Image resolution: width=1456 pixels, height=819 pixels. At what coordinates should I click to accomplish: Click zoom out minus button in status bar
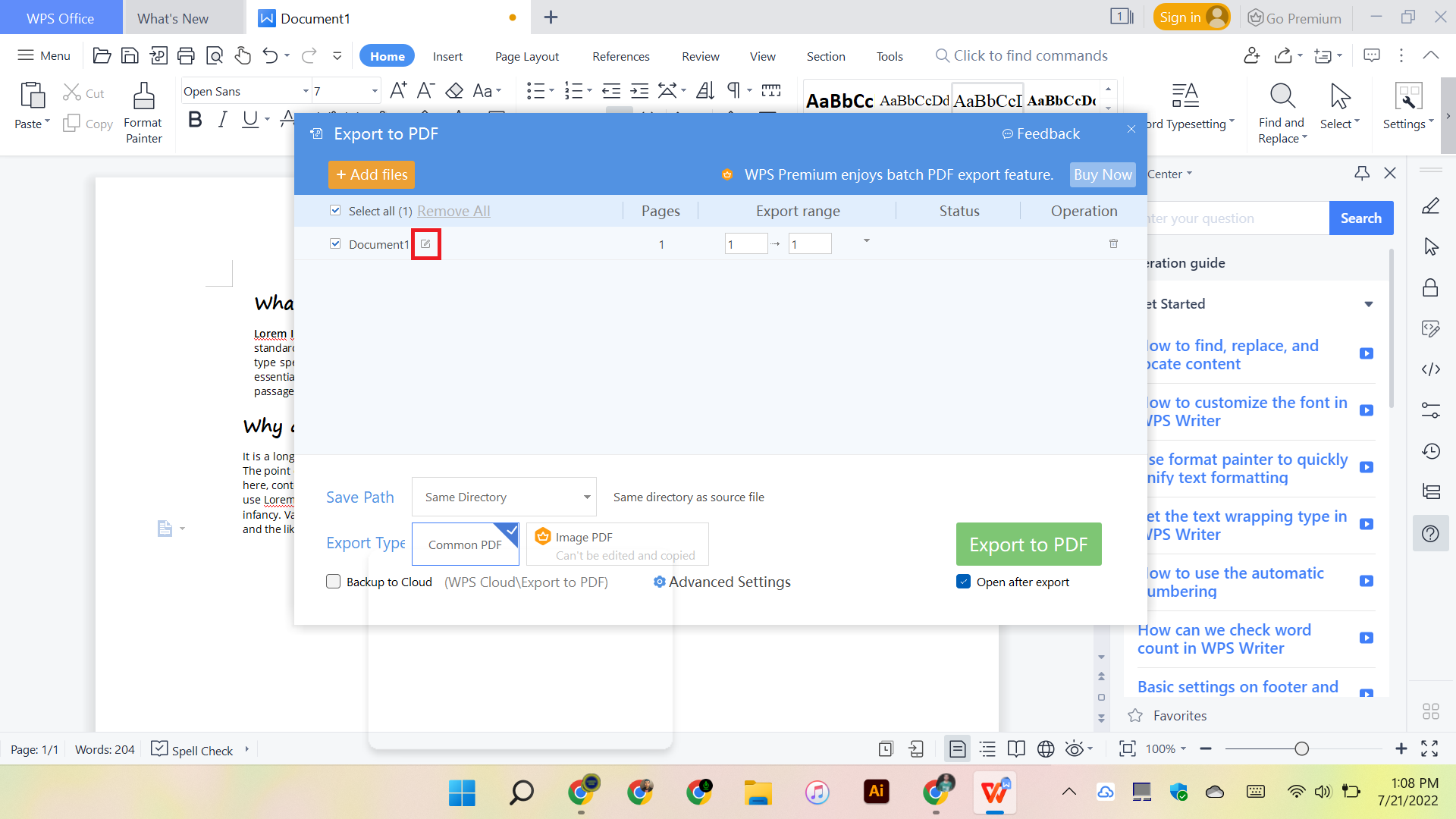1206,749
